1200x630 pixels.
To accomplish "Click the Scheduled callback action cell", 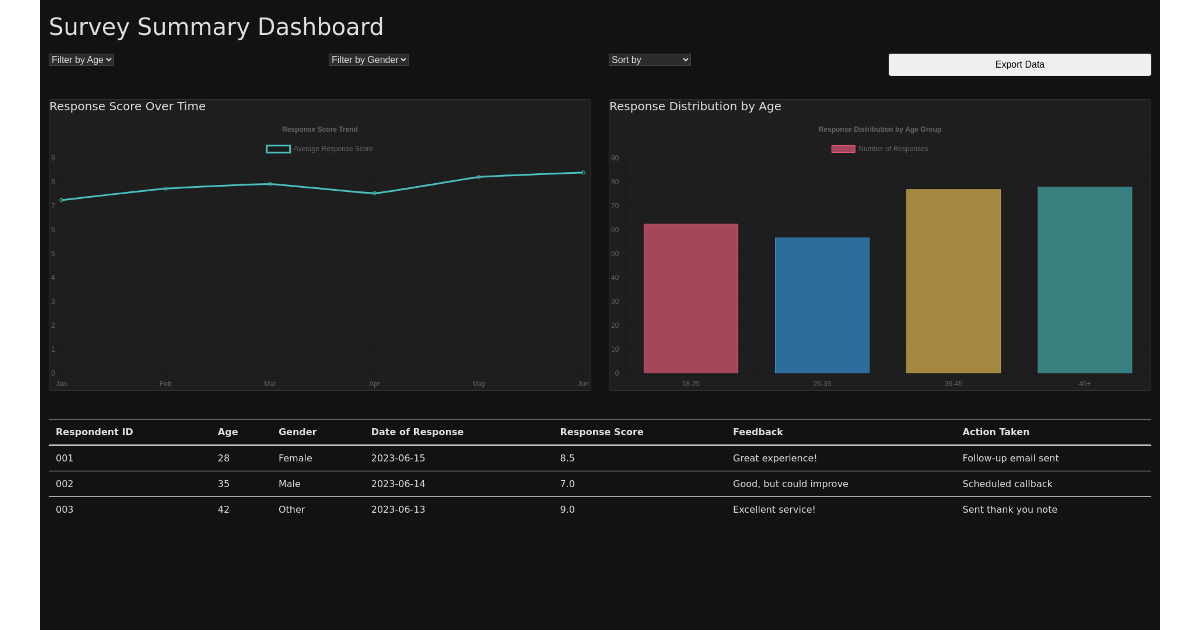I will click(1007, 484).
